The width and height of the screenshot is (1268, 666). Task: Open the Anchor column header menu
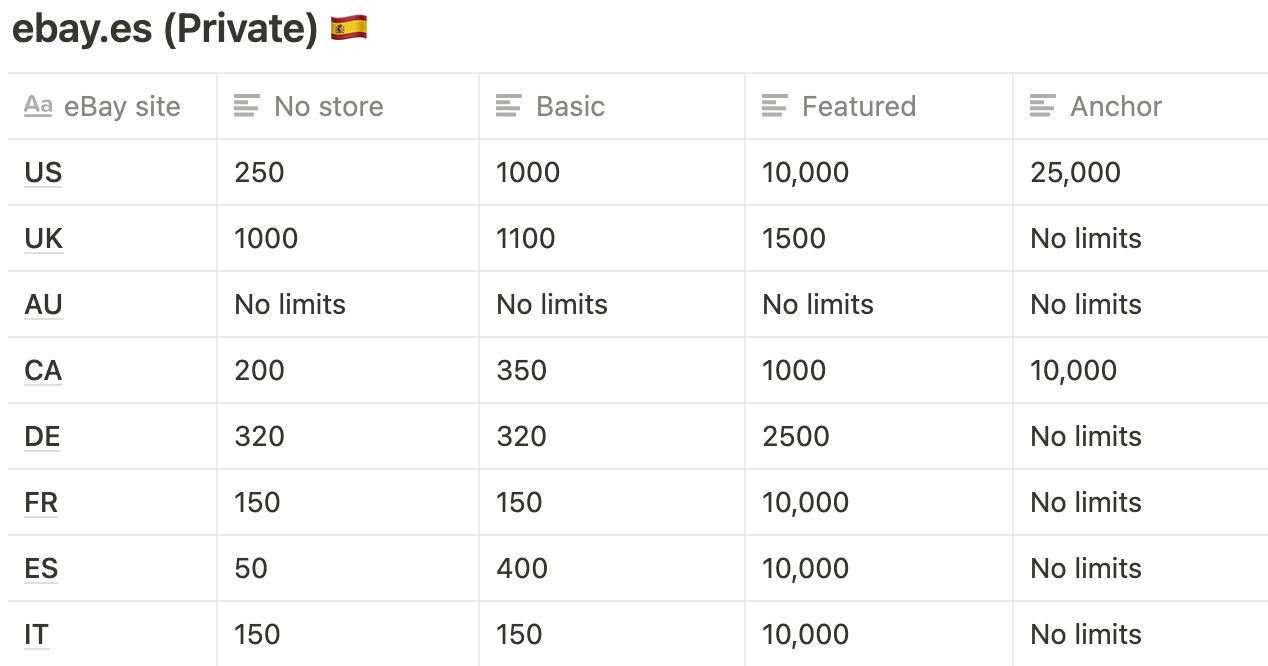tap(1140, 106)
